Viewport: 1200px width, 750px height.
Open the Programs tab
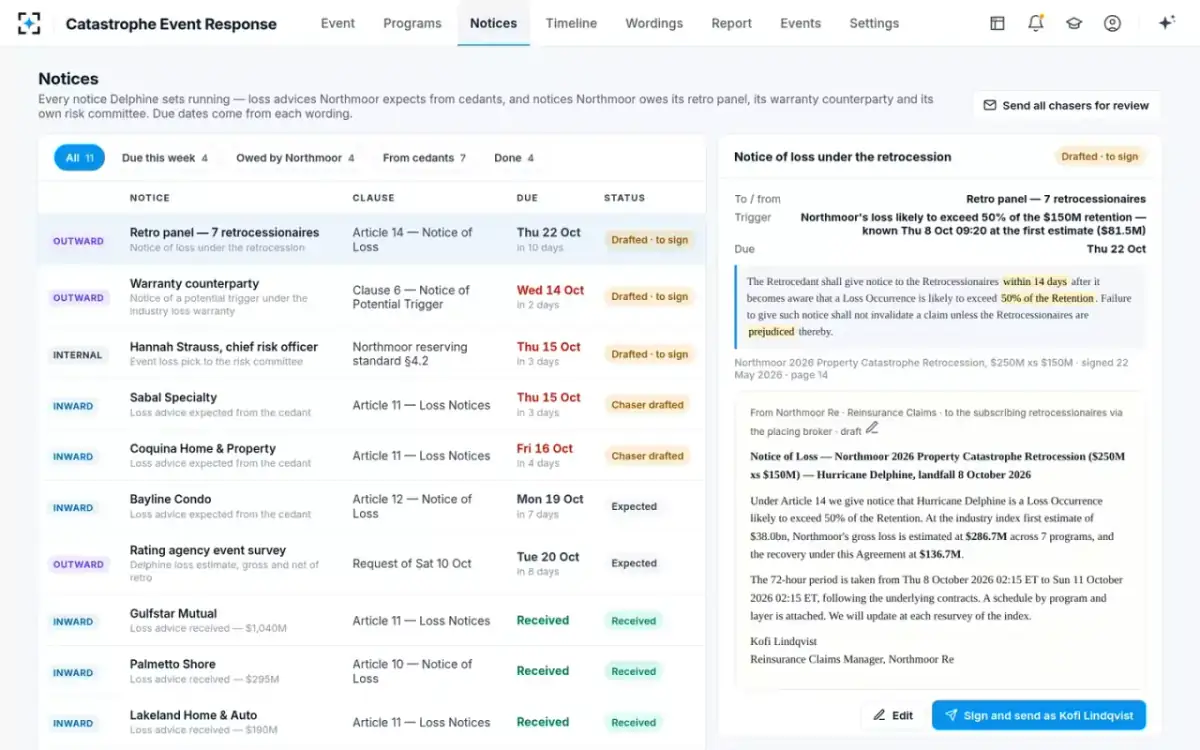(412, 23)
